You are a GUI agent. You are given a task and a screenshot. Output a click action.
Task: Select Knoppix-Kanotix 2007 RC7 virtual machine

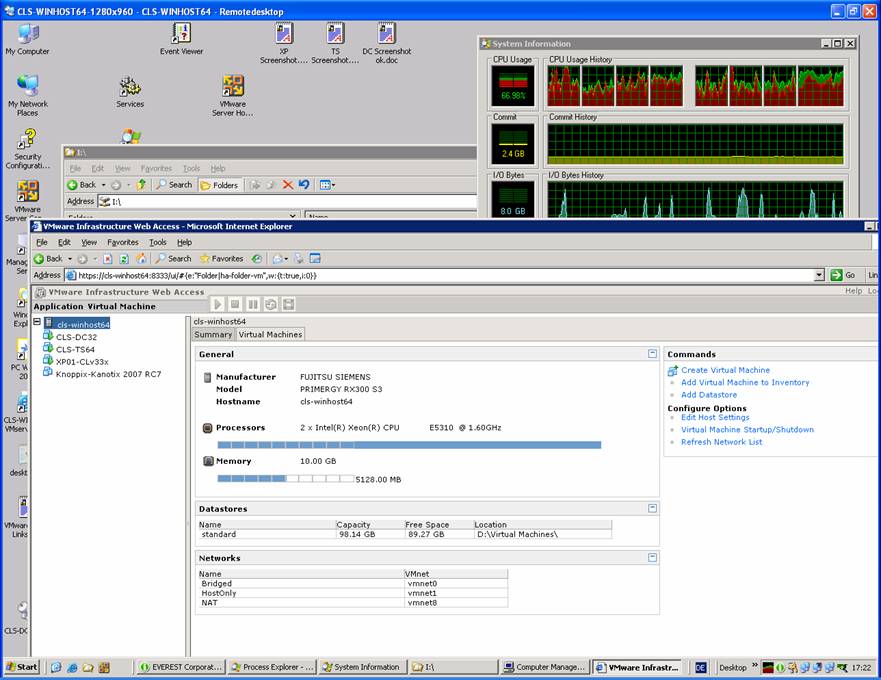pos(108,374)
